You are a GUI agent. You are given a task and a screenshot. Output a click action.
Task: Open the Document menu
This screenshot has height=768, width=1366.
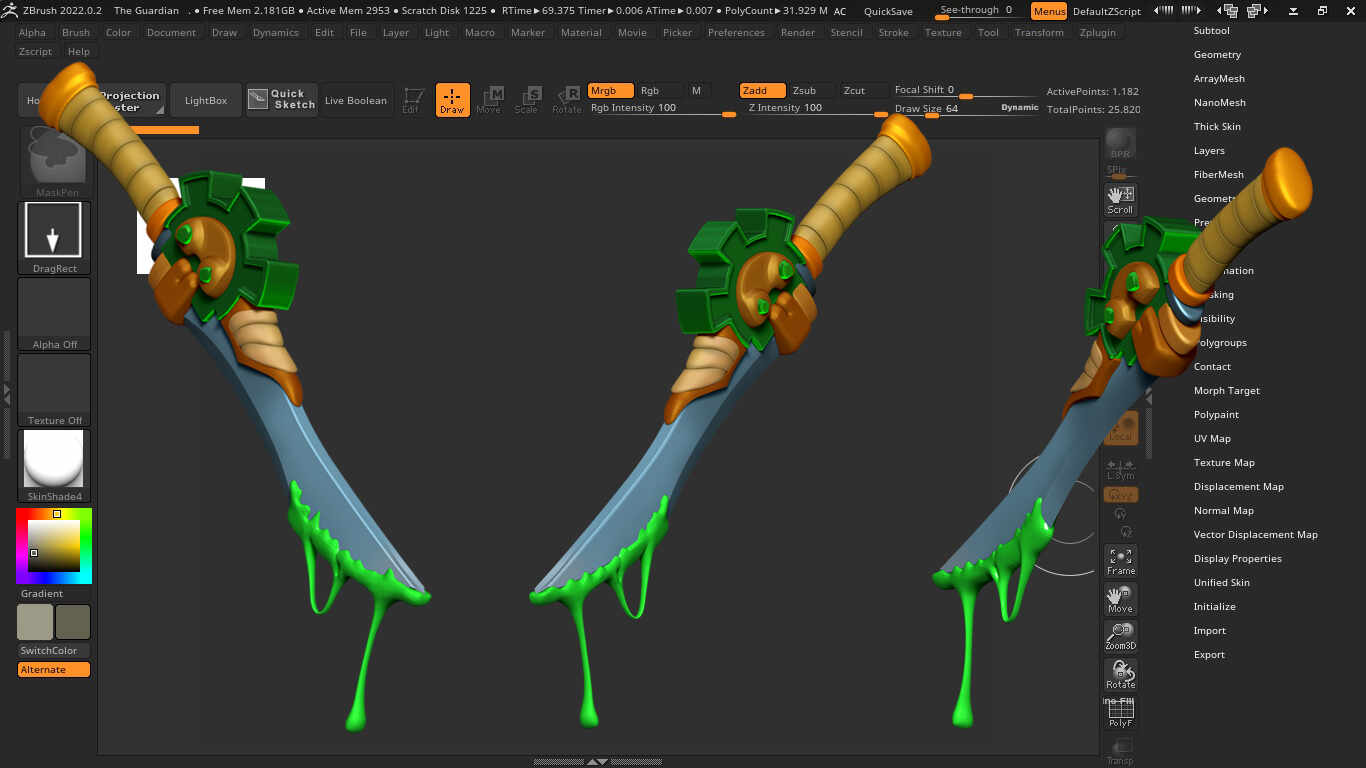(171, 32)
